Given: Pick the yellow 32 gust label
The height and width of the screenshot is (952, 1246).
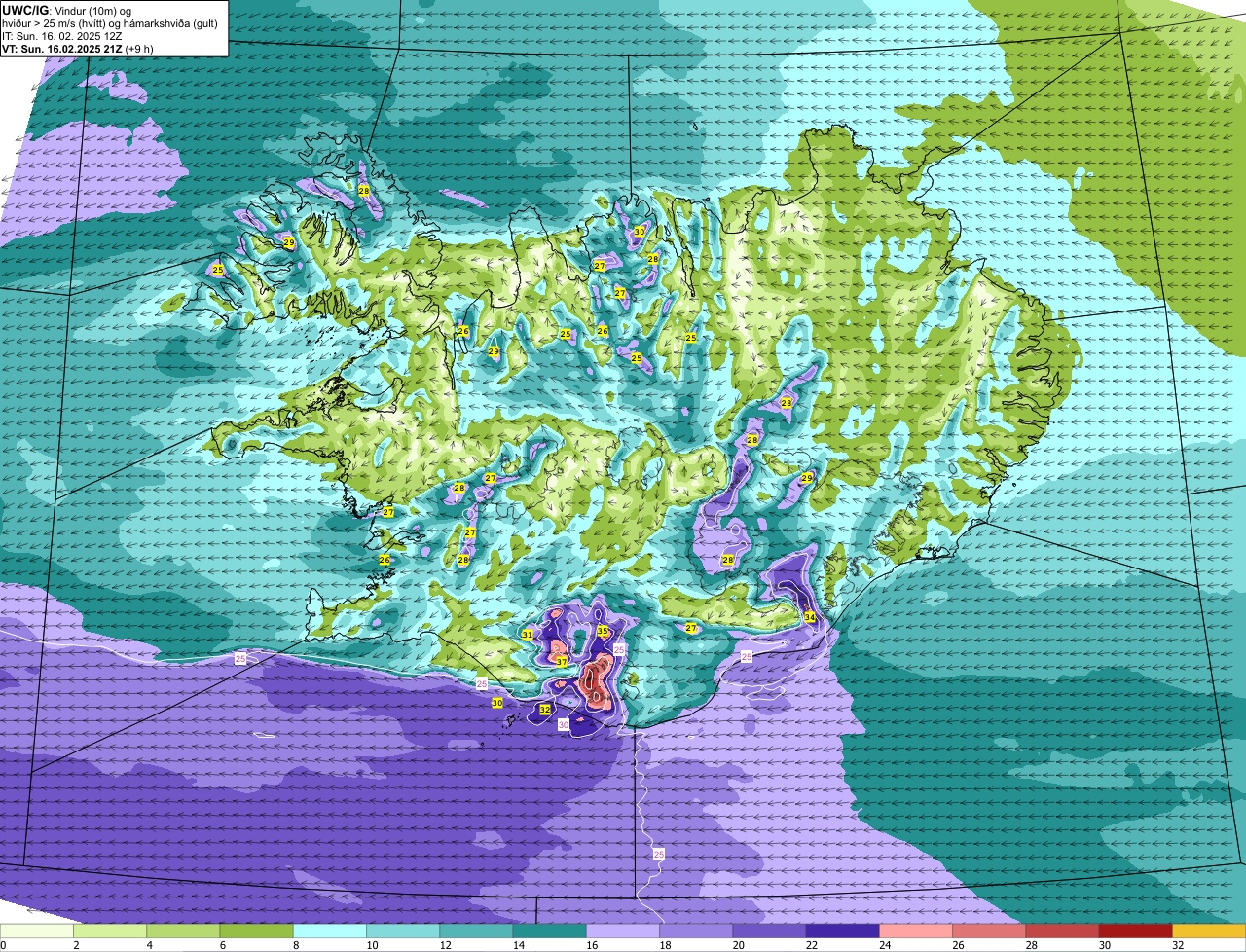Looking at the screenshot, I should pos(545,710).
